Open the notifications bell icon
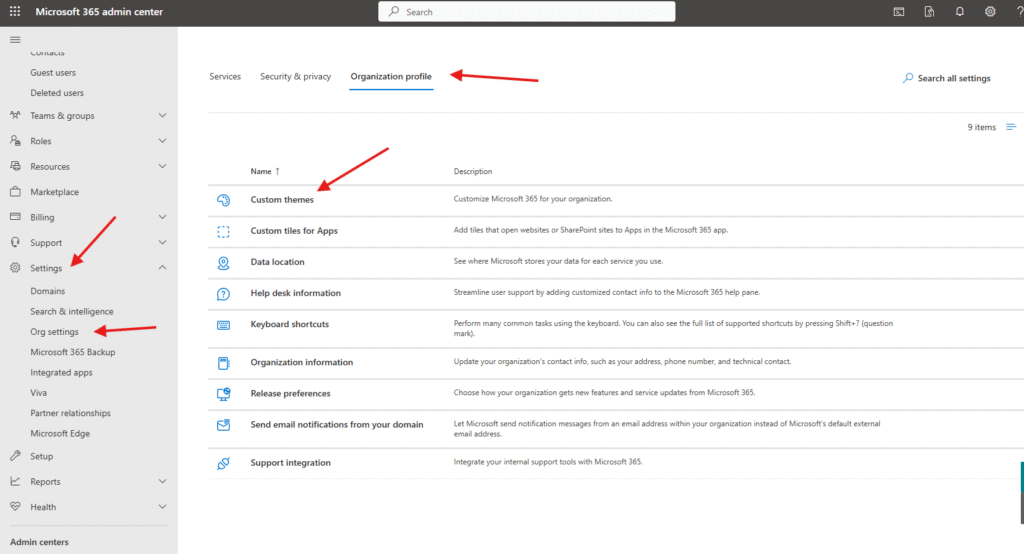This screenshot has height=554, width=1024. coord(959,12)
